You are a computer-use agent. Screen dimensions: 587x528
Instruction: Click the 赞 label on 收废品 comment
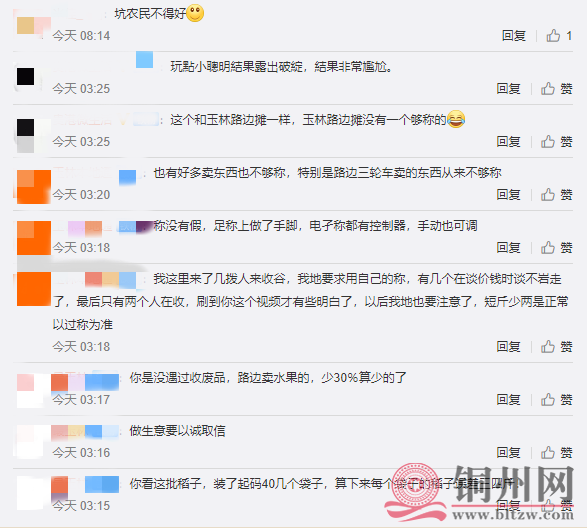(566, 400)
